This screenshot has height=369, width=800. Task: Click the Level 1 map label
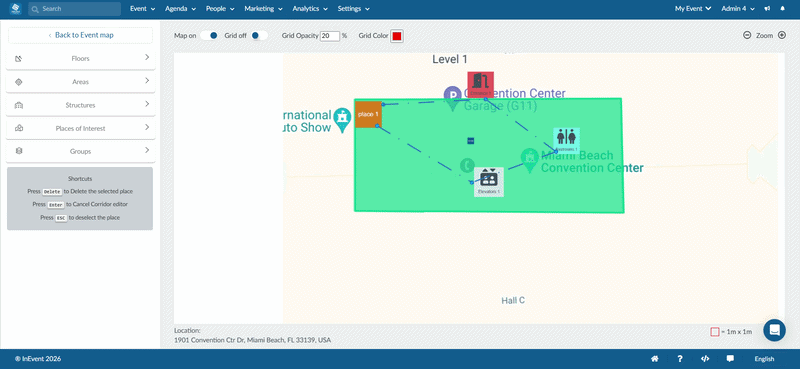(x=450, y=59)
